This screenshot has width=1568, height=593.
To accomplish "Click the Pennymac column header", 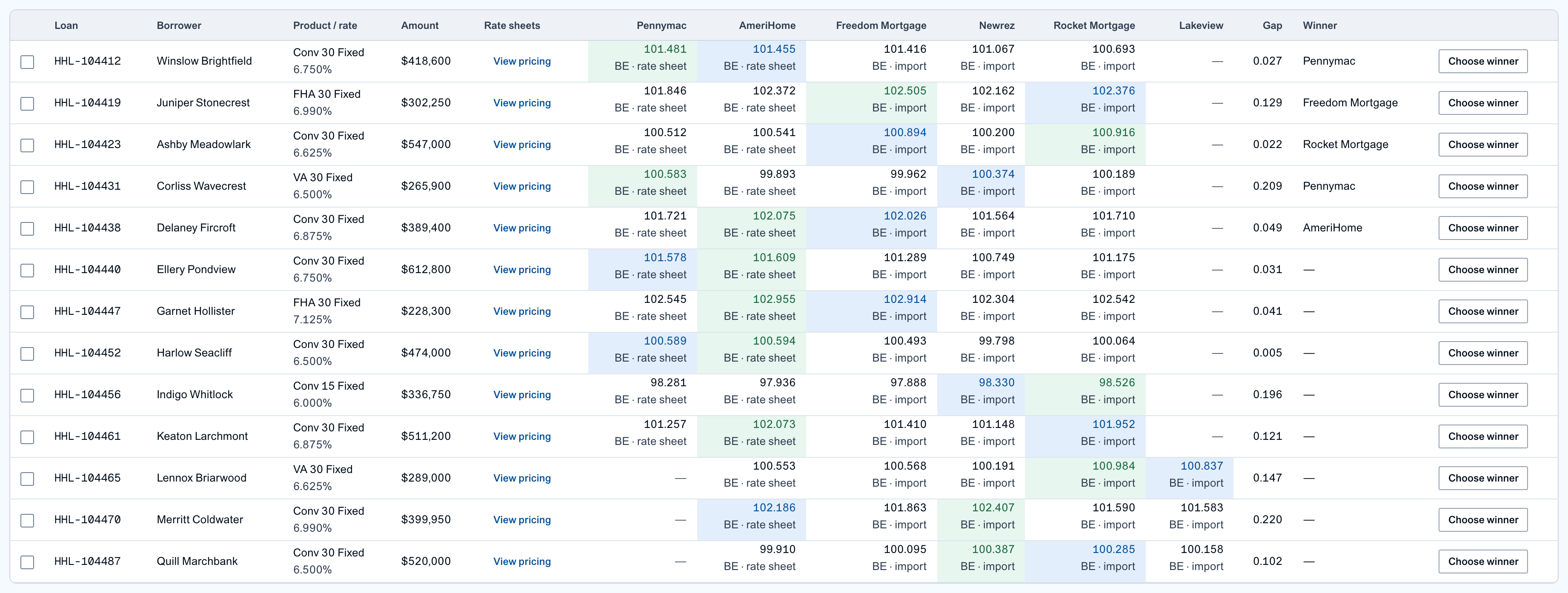I will [661, 26].
